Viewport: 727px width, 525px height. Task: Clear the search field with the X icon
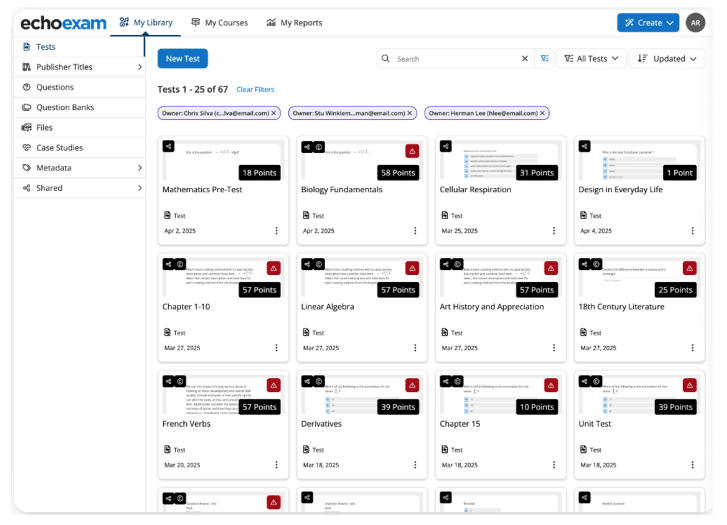coord(525,58)
